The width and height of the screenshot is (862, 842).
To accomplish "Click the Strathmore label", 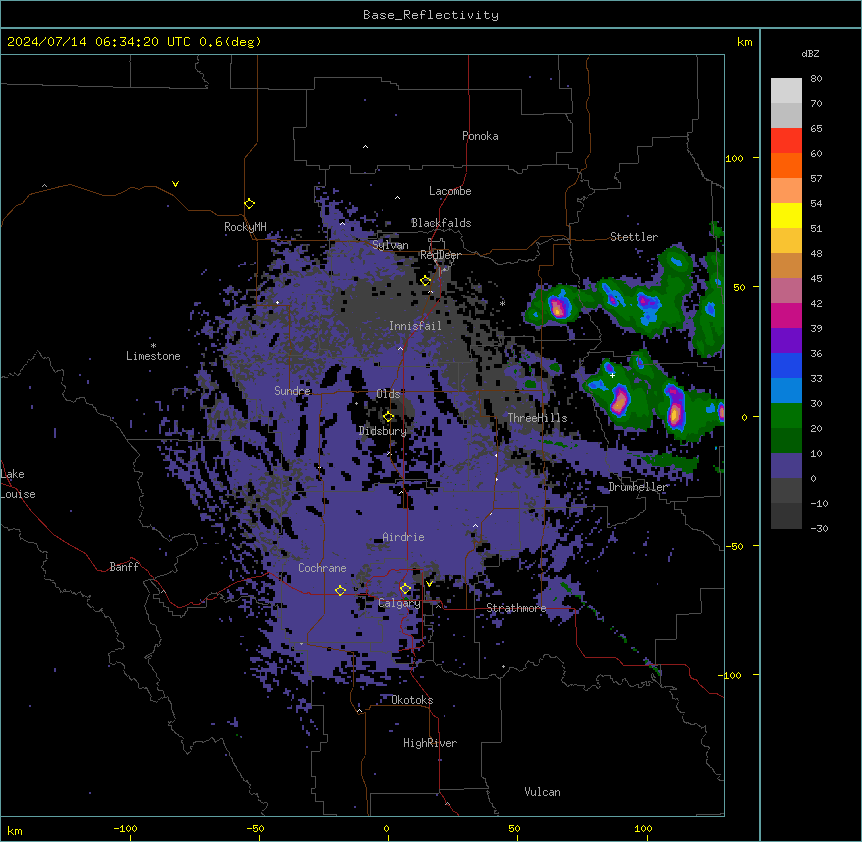I will pos(516,608).
